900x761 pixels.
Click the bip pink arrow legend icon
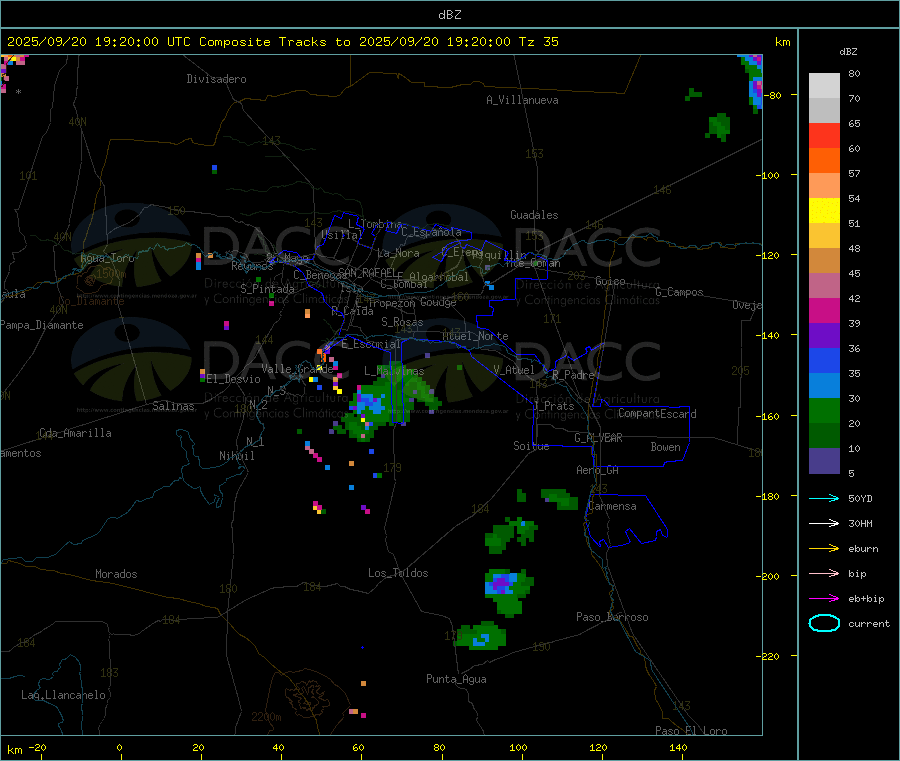tap(824, 573)
